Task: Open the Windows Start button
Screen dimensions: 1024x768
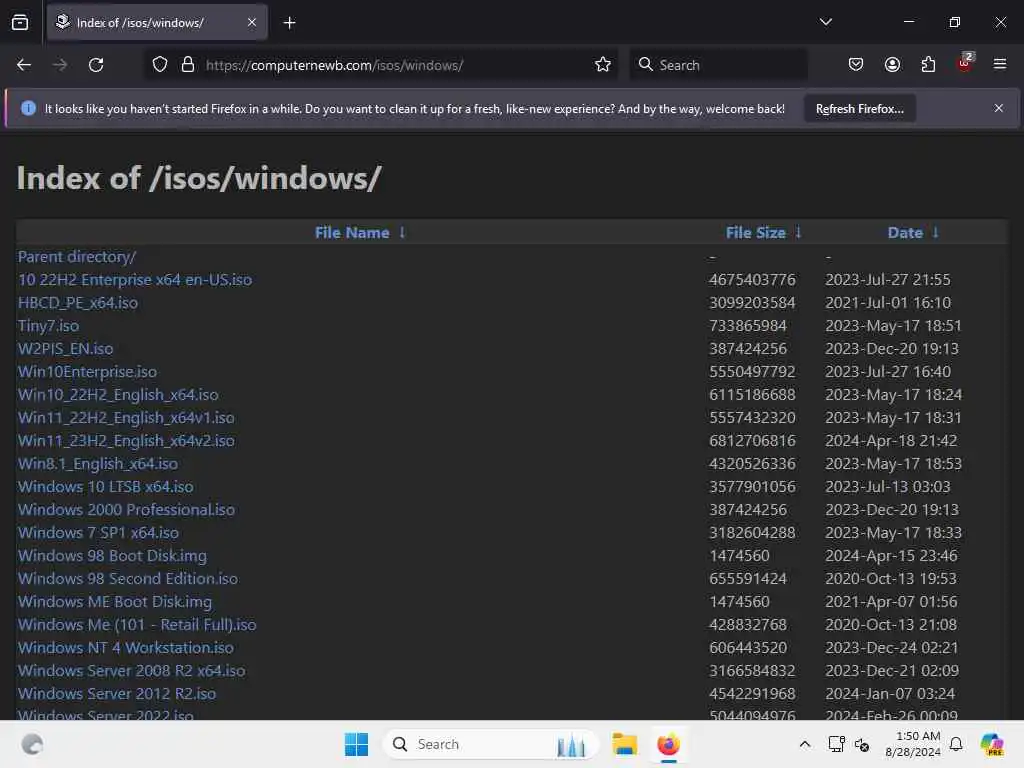Action: click(356, 744)
